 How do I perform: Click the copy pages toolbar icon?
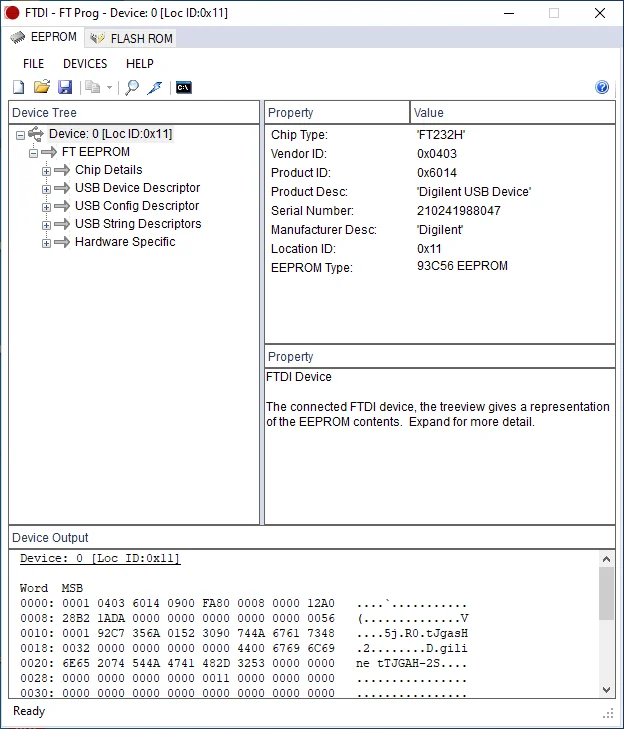coord(93,87)
